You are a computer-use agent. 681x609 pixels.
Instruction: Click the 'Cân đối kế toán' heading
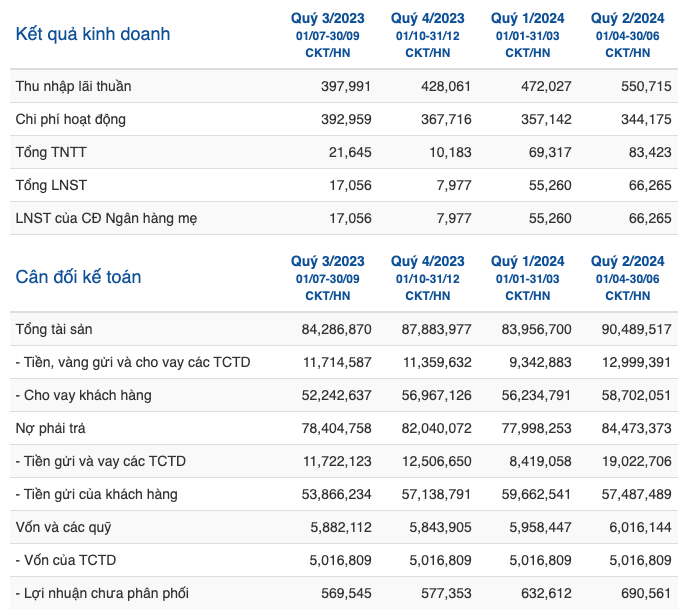click(78, 277)
